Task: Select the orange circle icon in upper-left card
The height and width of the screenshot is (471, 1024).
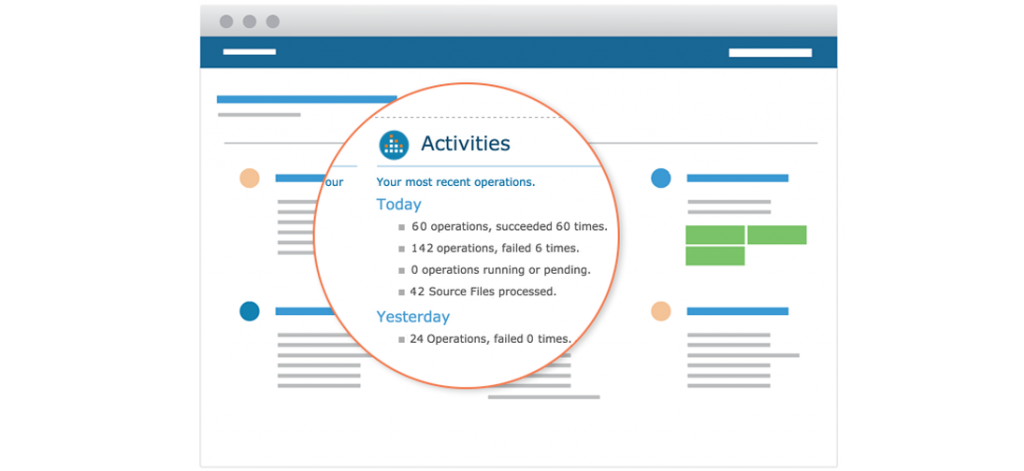Action: 249,178
